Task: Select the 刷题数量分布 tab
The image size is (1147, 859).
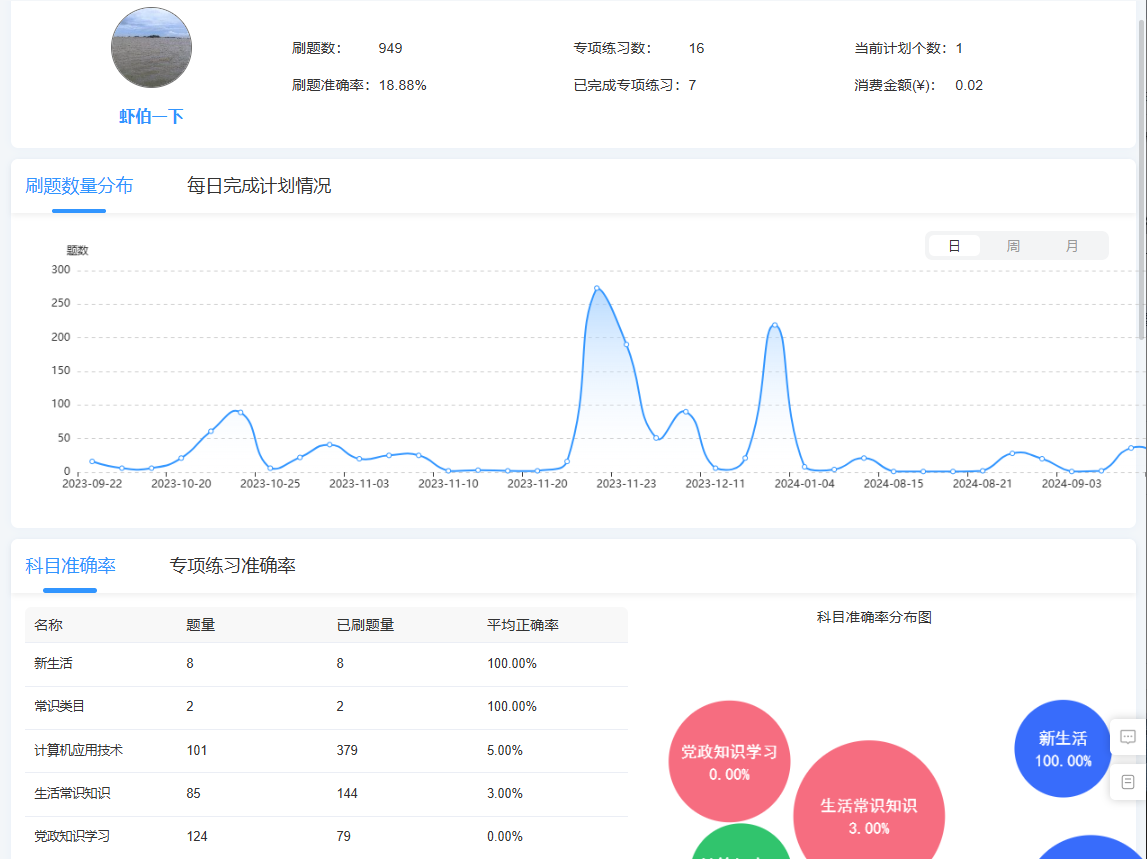Action: coord(79,185)
